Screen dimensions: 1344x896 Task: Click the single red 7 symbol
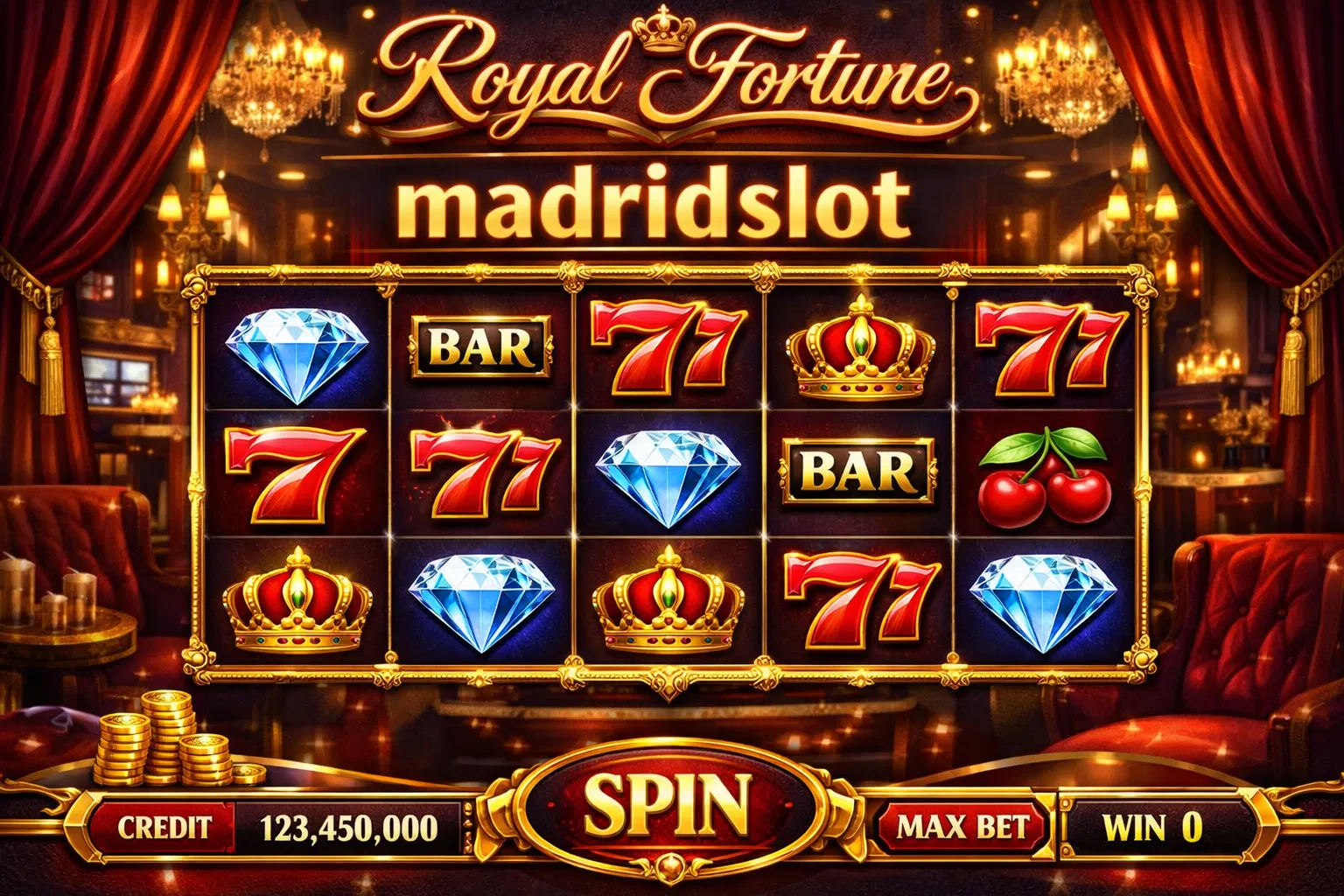click(294, 474)
